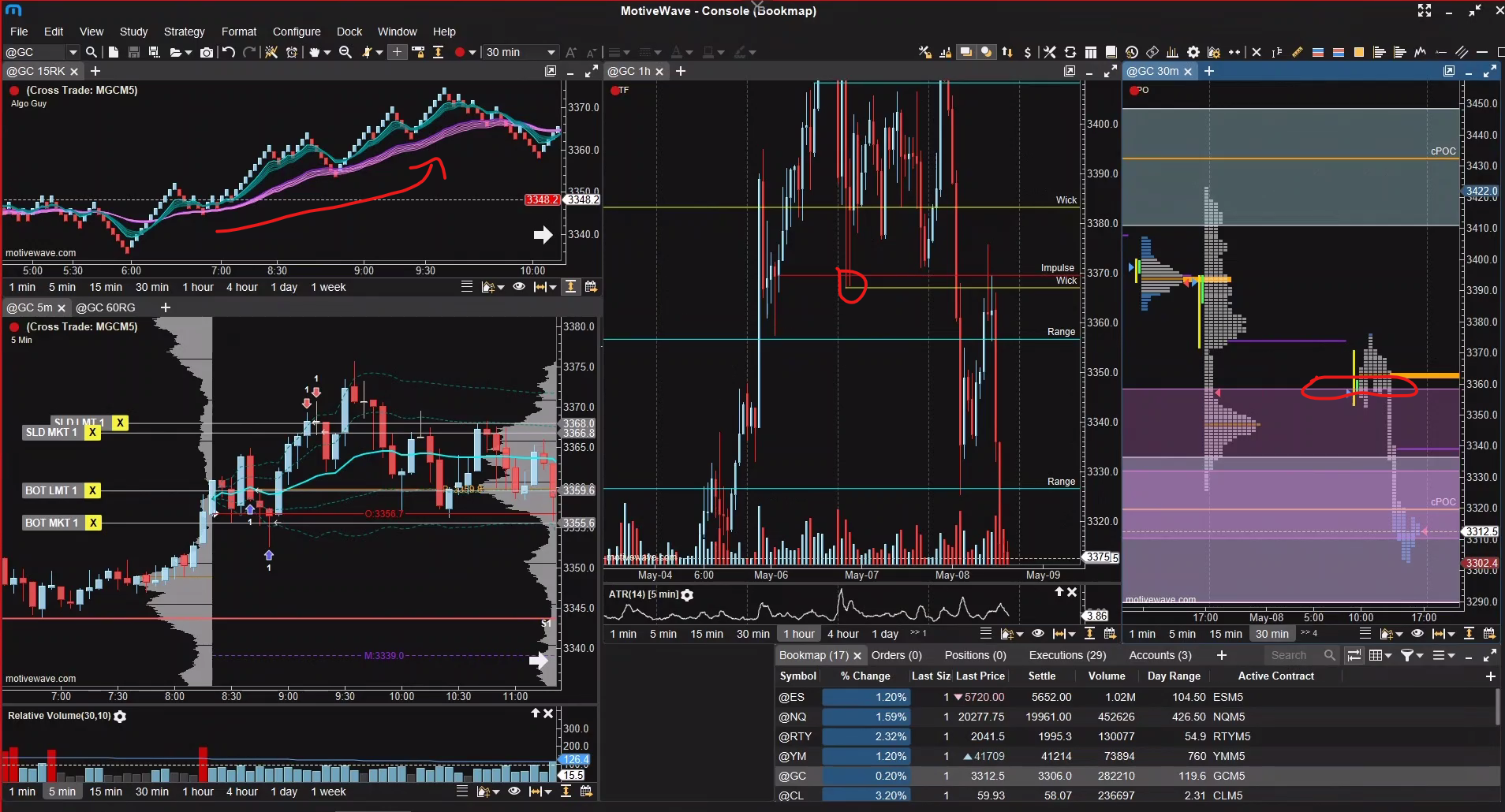Expand the open folder dropdown arrow
This screenshot has width=1505, height=812.
[x=189, y=53]
